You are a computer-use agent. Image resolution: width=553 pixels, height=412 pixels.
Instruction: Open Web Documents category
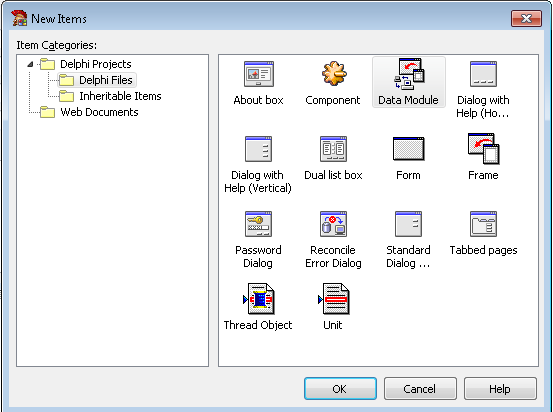[99, 112]
